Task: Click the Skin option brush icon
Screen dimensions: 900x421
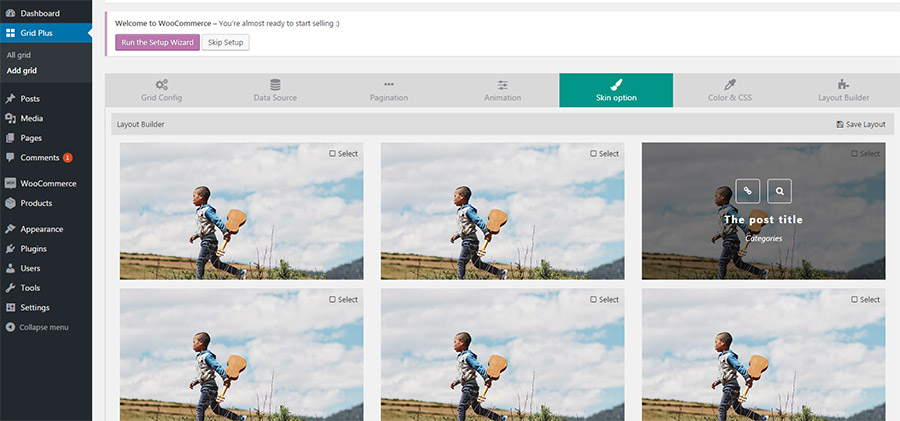Action: point(616,84)
